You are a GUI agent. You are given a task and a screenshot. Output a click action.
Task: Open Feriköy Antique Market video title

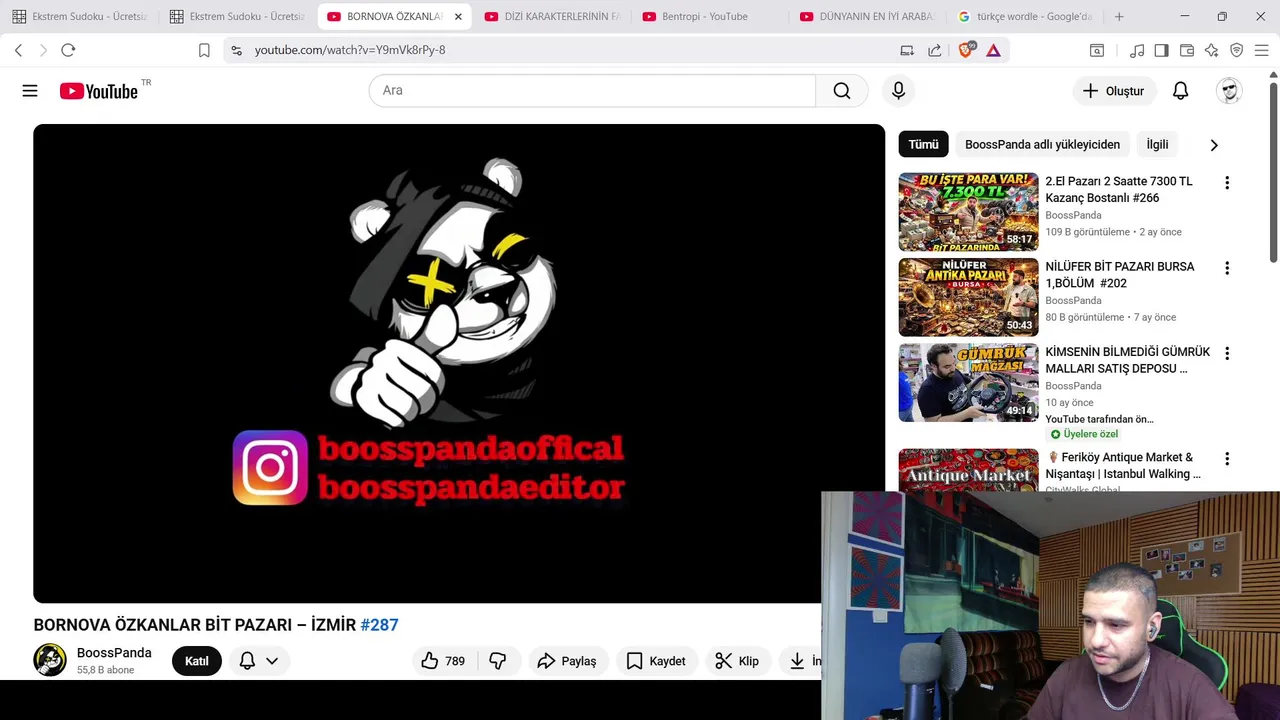(x=1123, y=466)
